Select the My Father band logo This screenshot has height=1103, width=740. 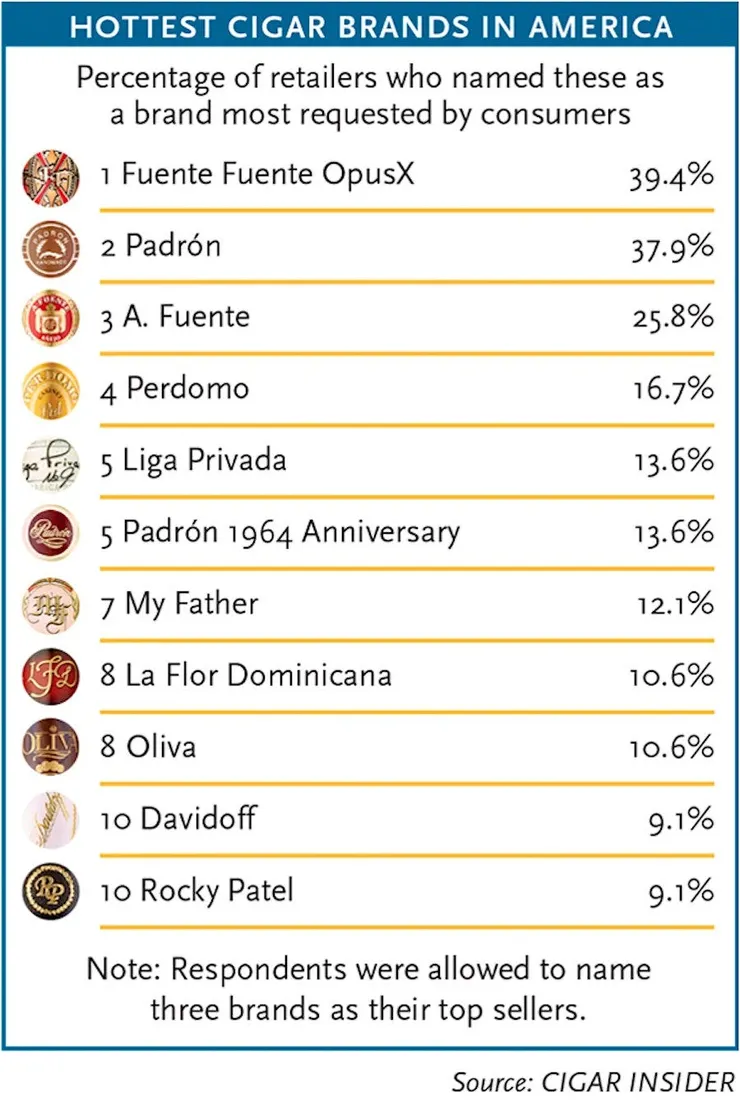51,605
